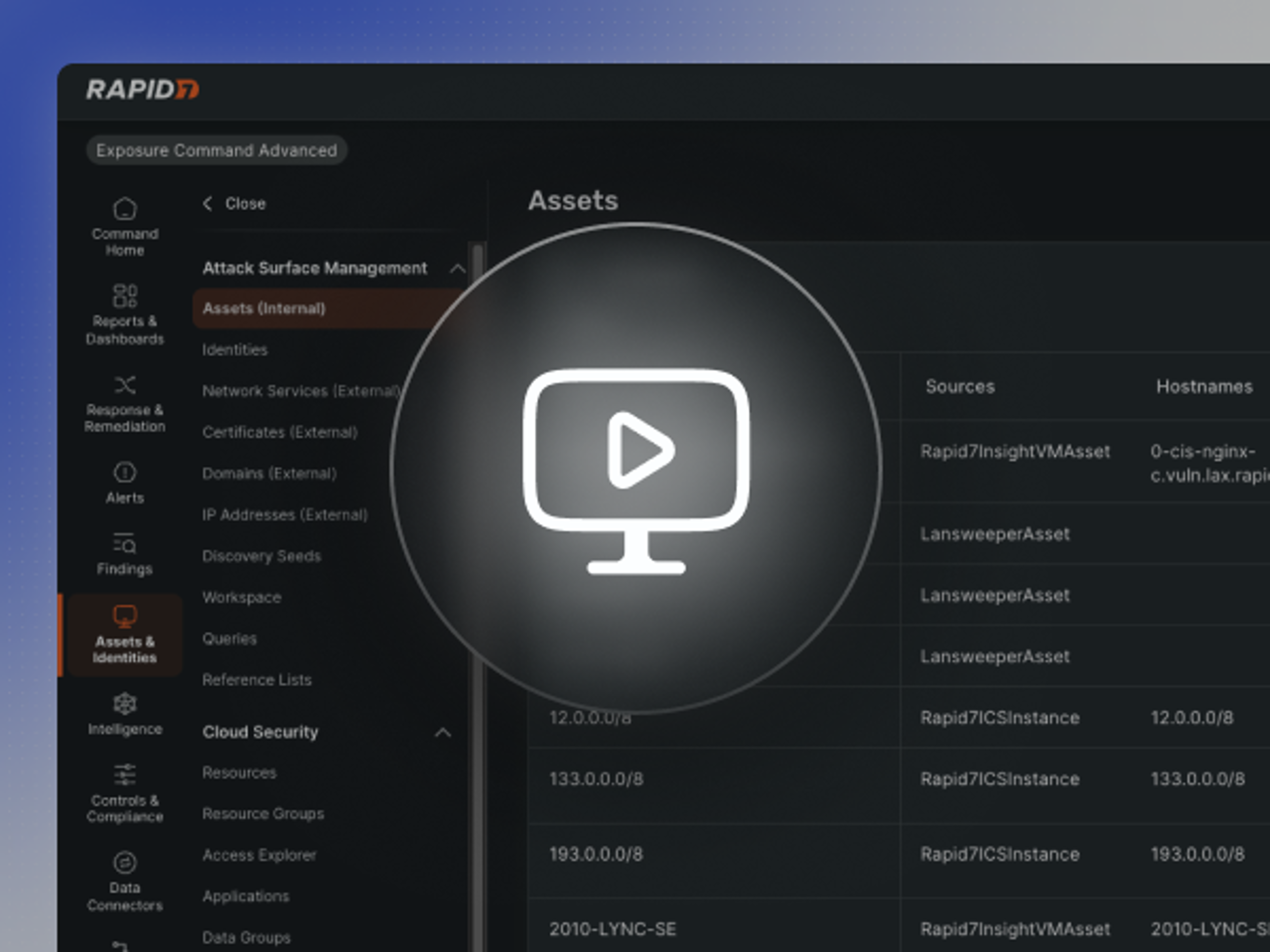Image resolution: width=1270 pixels, height=952 pixels.
Task: Open Resources under Cloud Security
Action: (239, 773)
